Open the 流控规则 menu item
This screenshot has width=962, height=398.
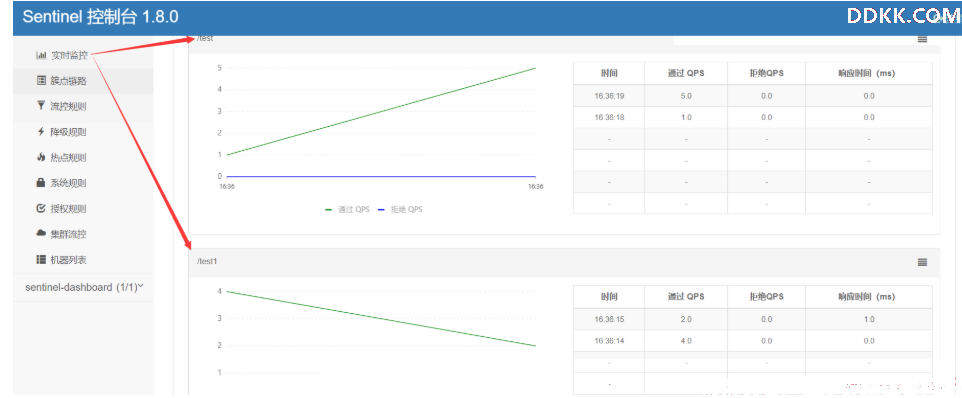click(83, 106)
